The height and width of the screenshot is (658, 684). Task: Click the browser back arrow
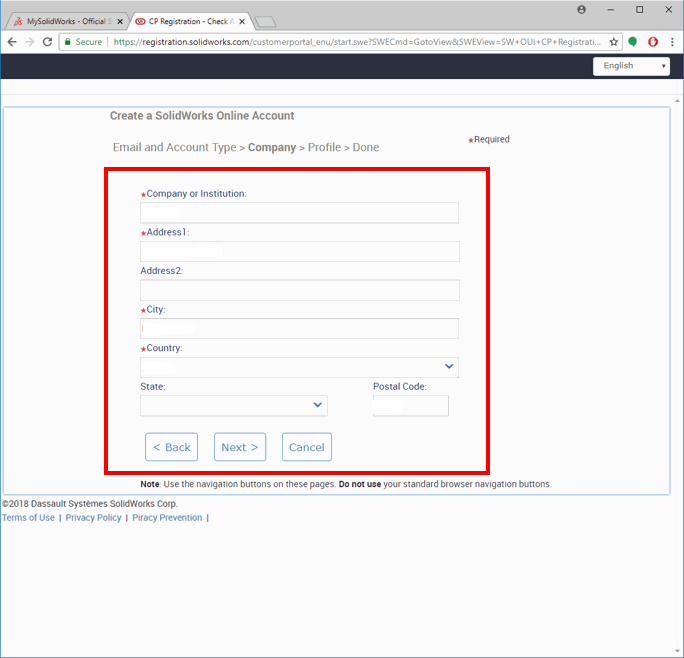point(12,42)
